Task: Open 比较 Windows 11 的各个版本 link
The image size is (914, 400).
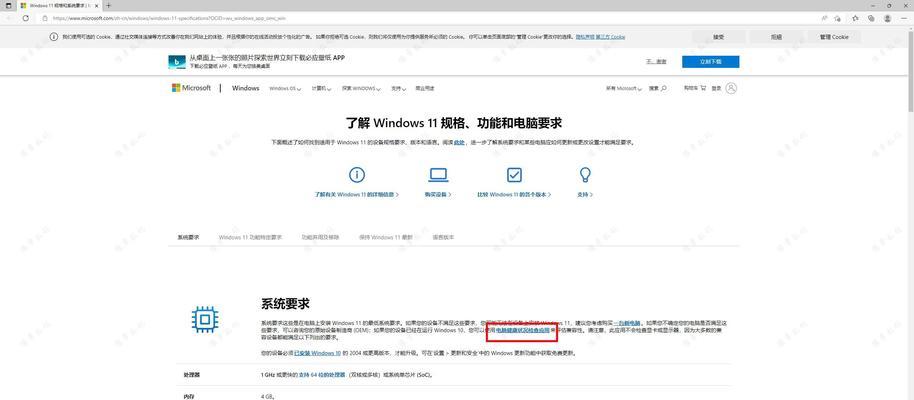Action: (514, 195)
